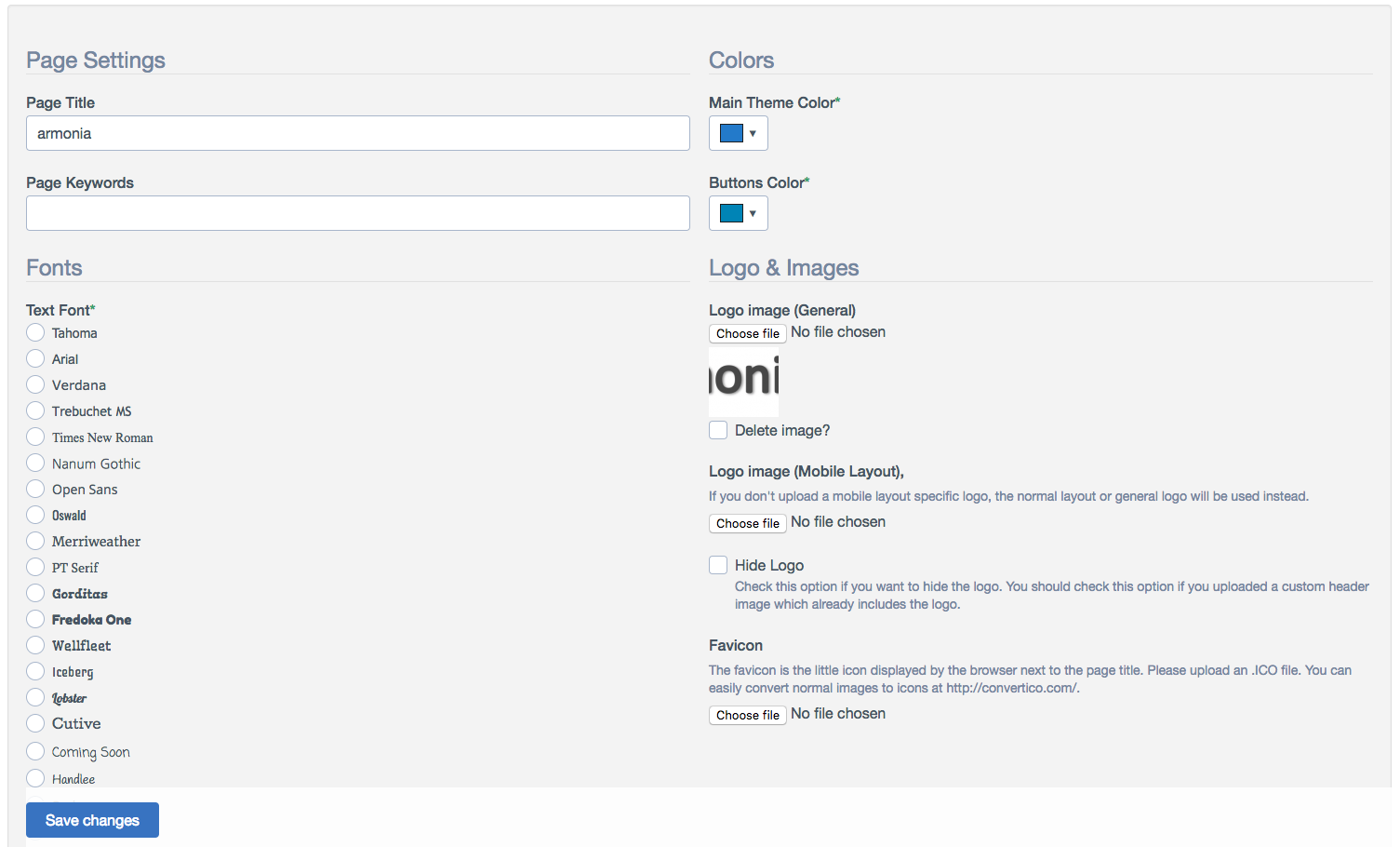
Task: Enable the Hide Logo checkbox
Action: [718, 565]
